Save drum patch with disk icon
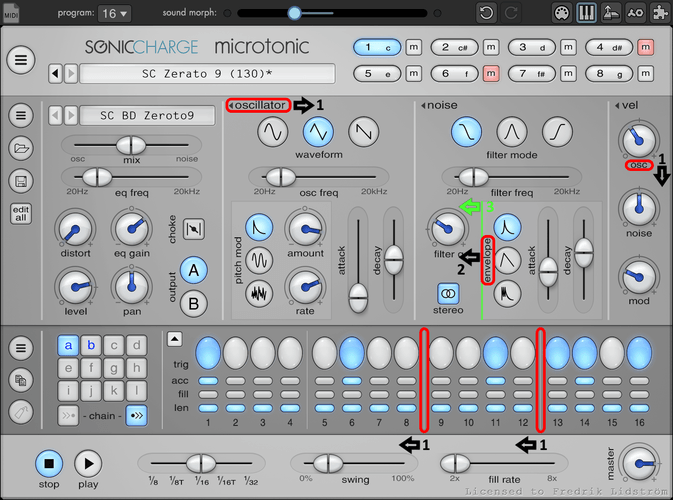The image size is (673, 500). tap(21, 181)
